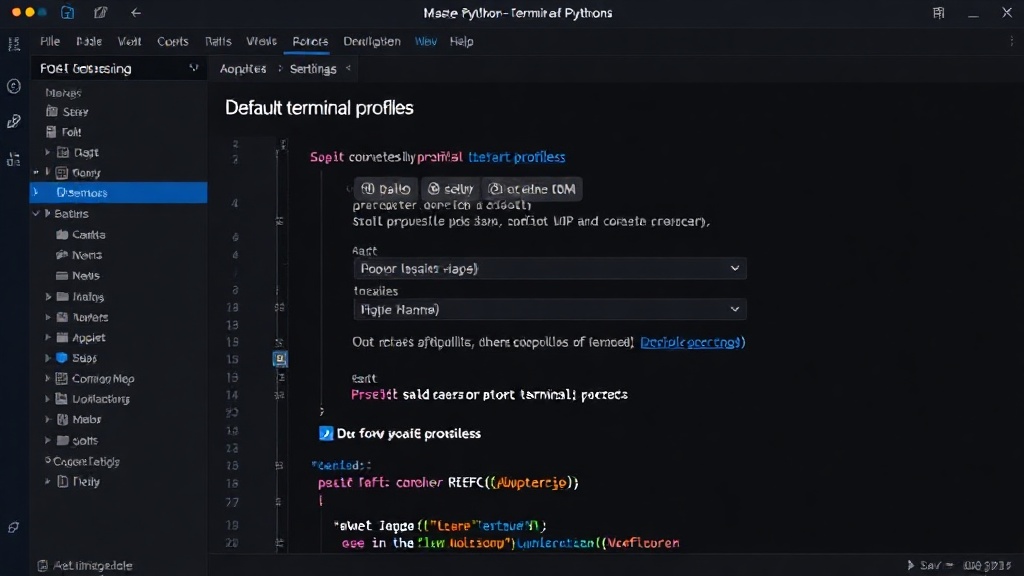1024x576 pixels.
Task: Click the layout icon at top right
Action: click(938, 12)
